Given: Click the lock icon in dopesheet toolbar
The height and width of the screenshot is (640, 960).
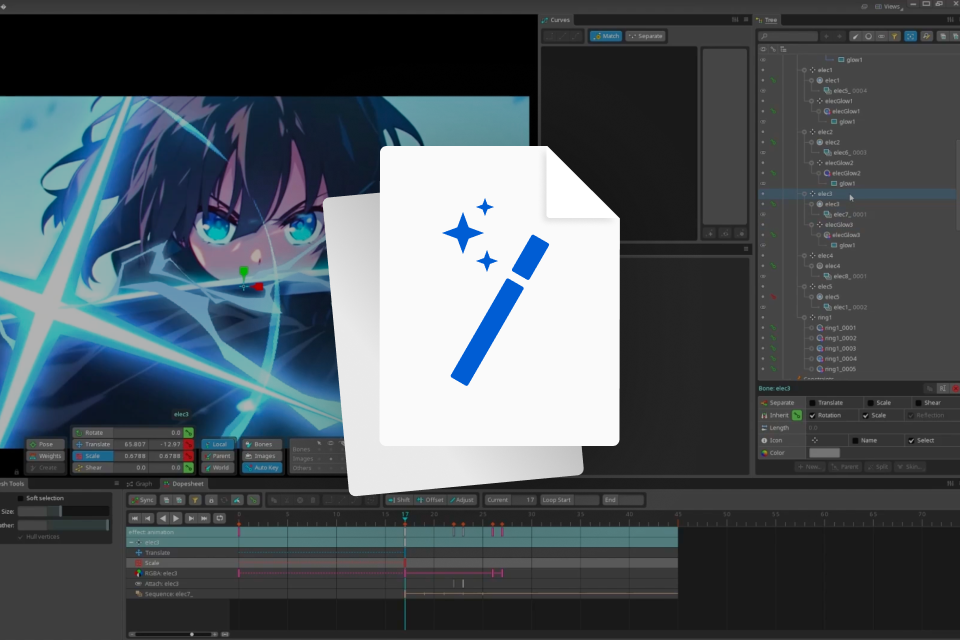Looking at the screenshot, I should tap(211, 500).
